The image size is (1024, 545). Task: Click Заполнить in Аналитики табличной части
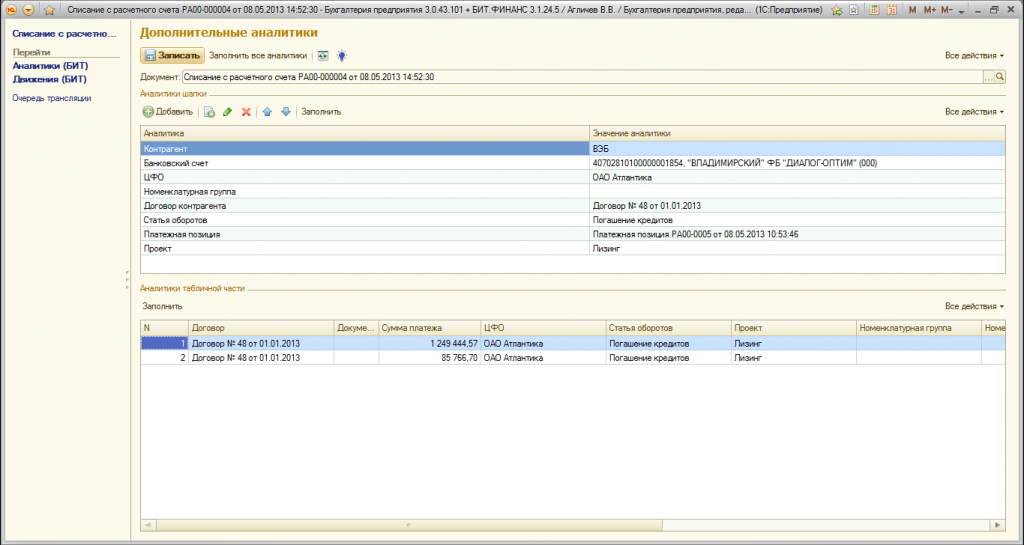click(163, 306)
